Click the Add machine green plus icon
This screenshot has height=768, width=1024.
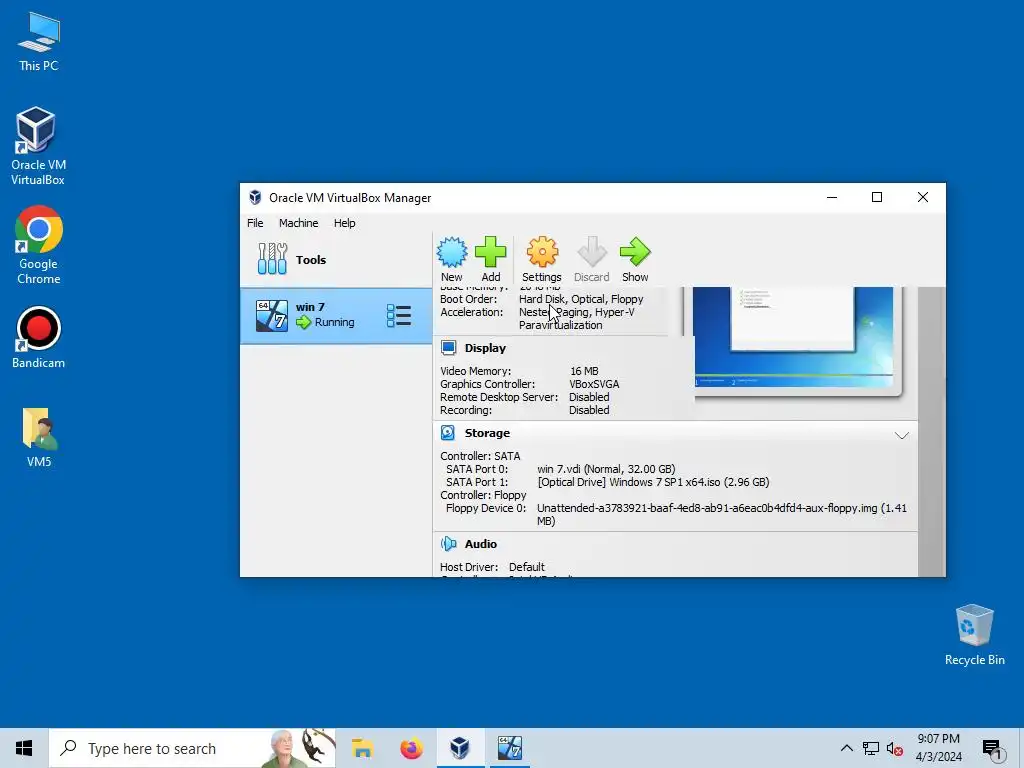coord(490,252)
